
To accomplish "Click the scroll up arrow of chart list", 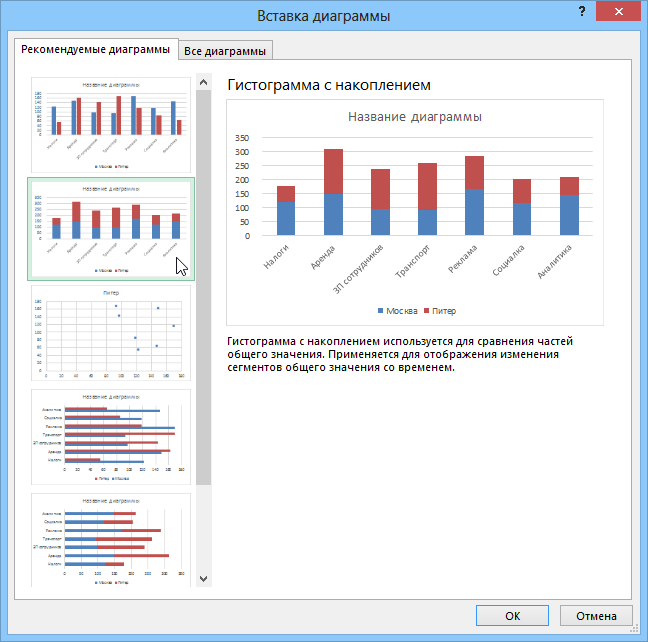I will pyautogui.click(x=203, y=82).
